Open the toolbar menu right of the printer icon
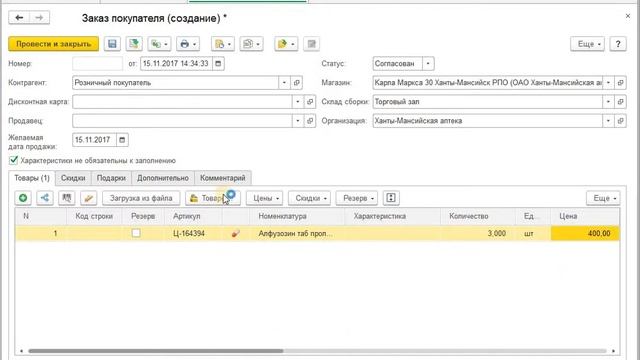Viewport: 640px width, 360px height. click(223, 44)
